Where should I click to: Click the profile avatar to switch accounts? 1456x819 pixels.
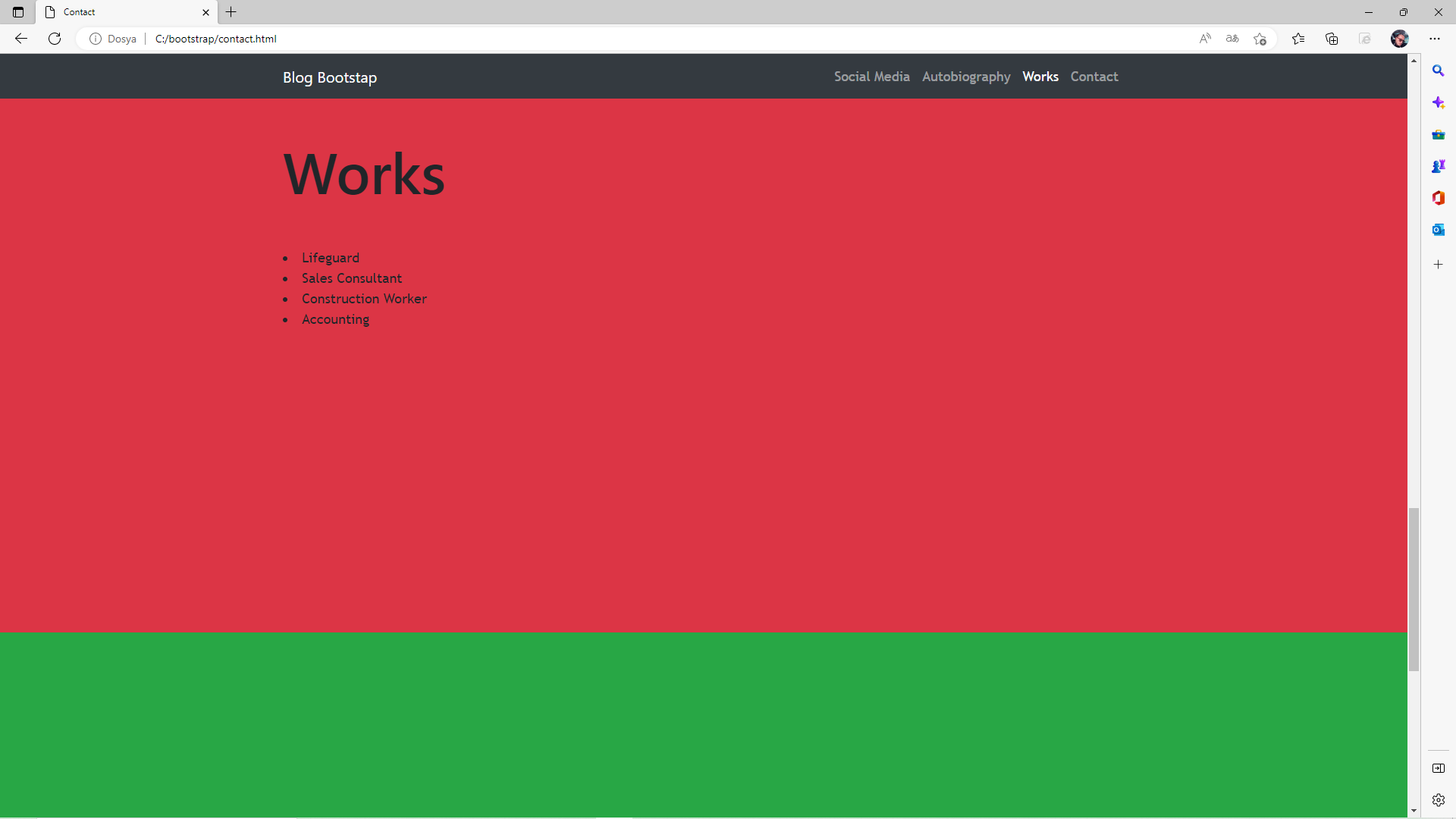pos(1400,39)
